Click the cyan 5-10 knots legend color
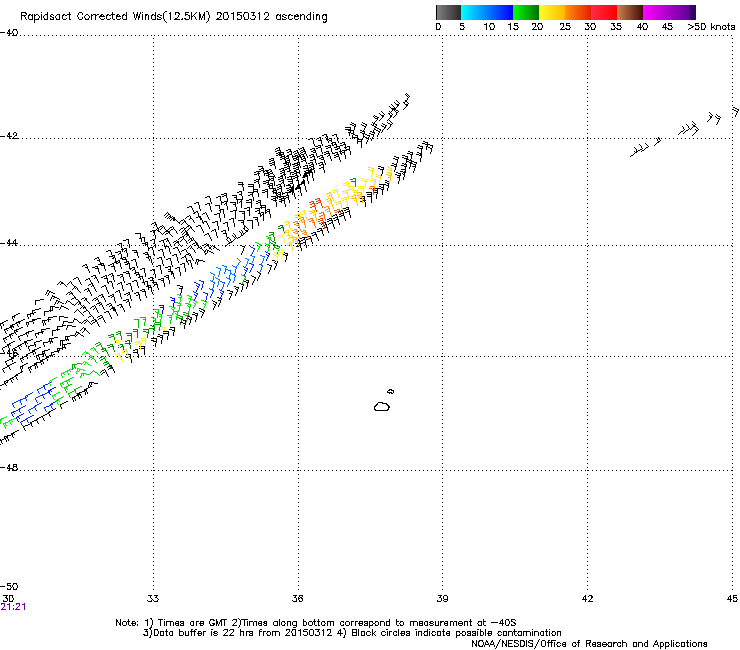The width and height of the screenshot is (740, 650). [x=474, y=12]
